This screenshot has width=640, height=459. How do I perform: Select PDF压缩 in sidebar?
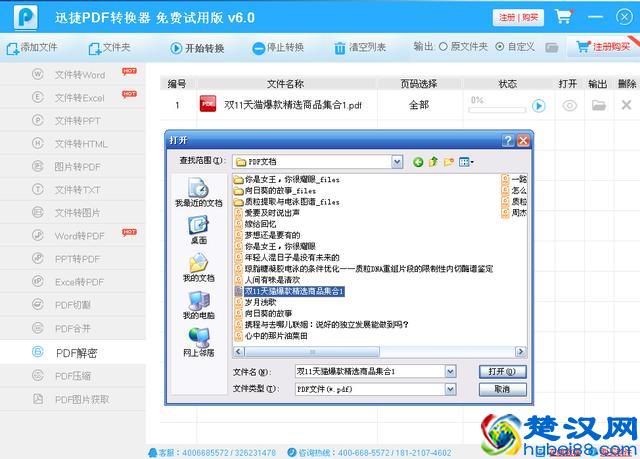click(73, 376)
